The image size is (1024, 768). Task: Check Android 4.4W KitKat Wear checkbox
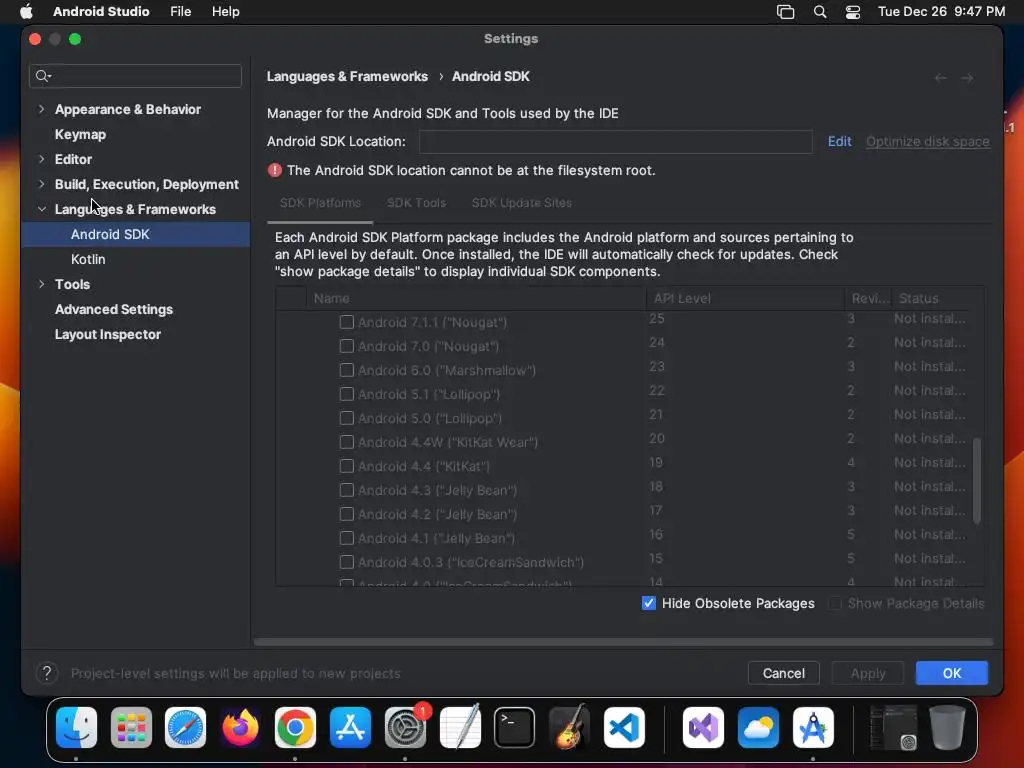347,442
